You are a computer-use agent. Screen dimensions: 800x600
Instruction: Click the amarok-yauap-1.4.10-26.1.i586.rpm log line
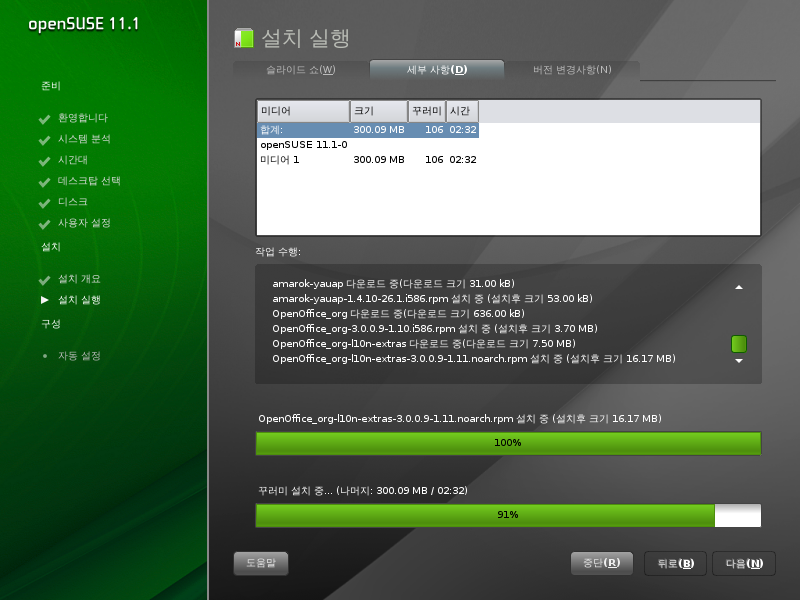click(432, 298)
